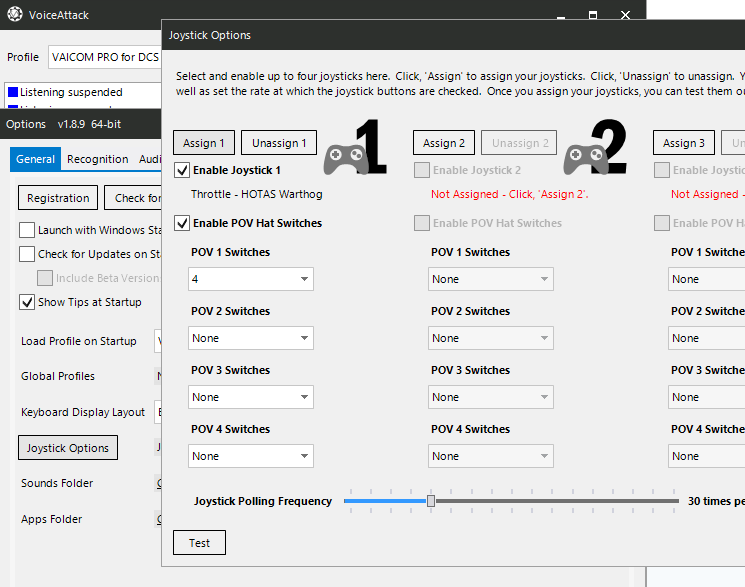Open joystick 3 POV 1 Switches dropdown
The height and width of the screenshot is (587, 745).
coord(707,279)
